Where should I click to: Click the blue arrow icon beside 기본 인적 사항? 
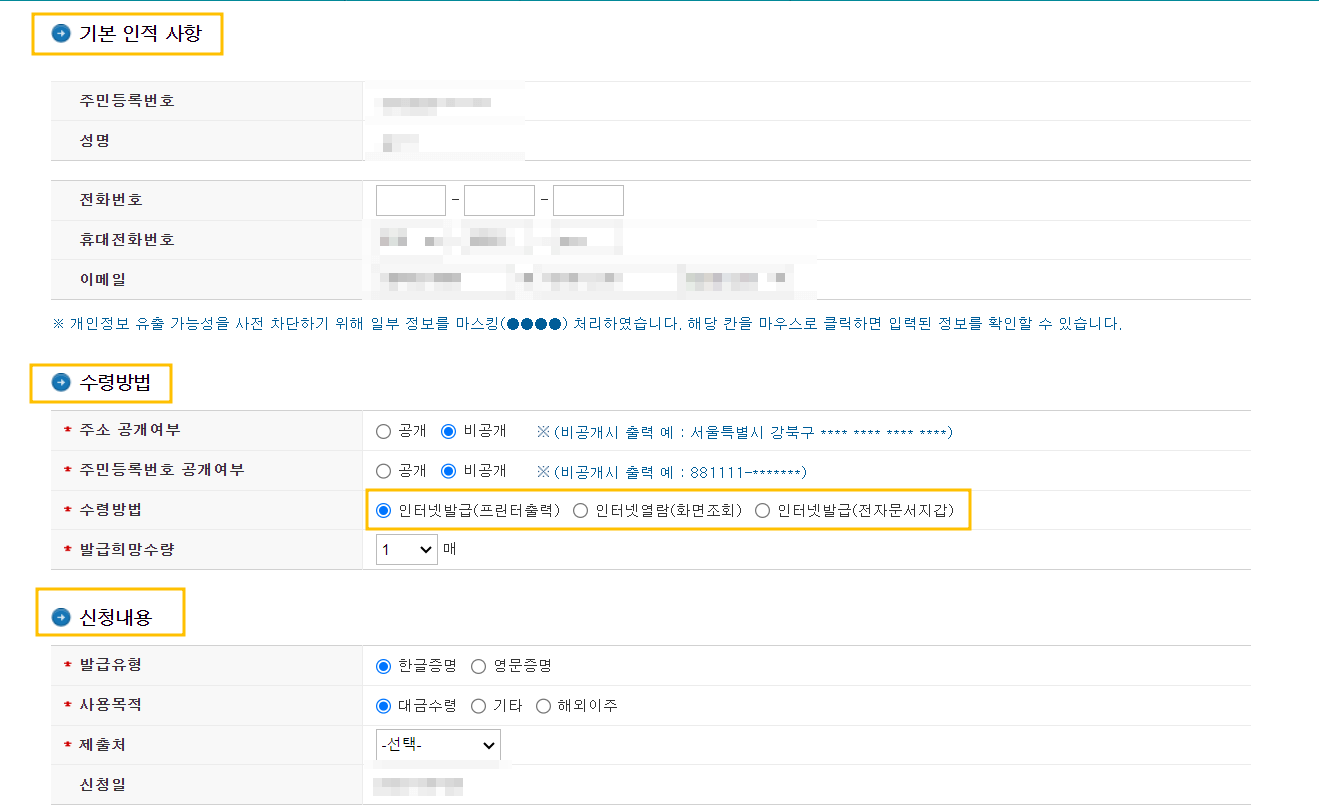click(x=60, y=33)
